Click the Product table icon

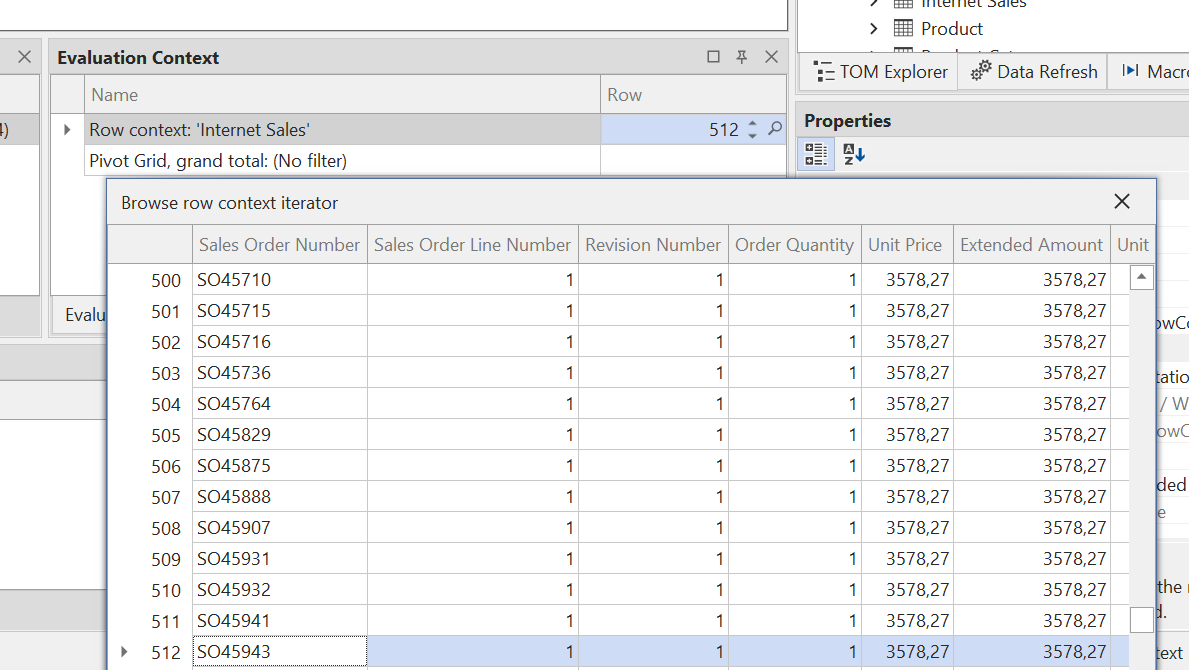click(x=903, y=29)
